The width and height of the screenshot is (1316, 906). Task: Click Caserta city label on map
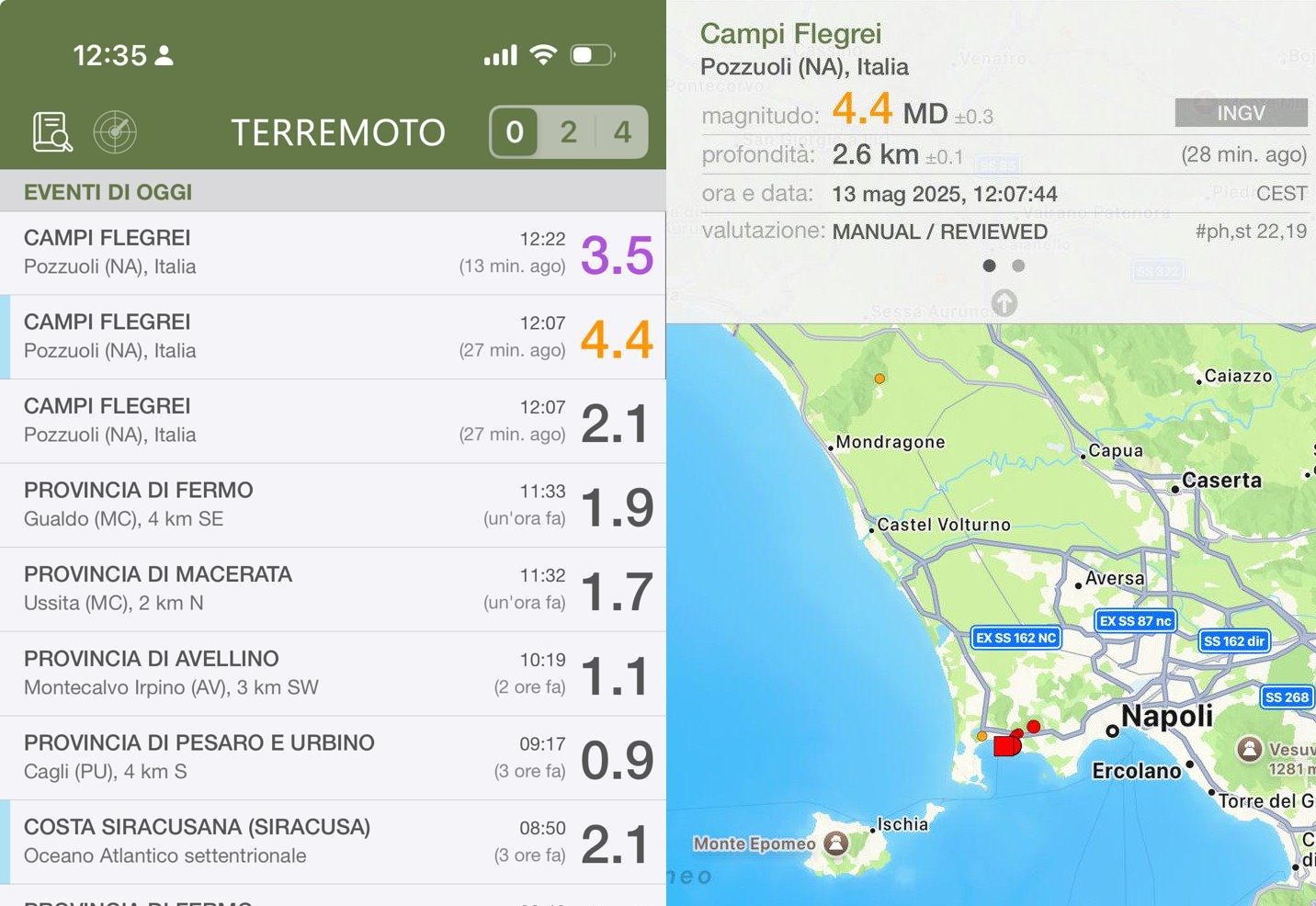[x=1221, y=480]
